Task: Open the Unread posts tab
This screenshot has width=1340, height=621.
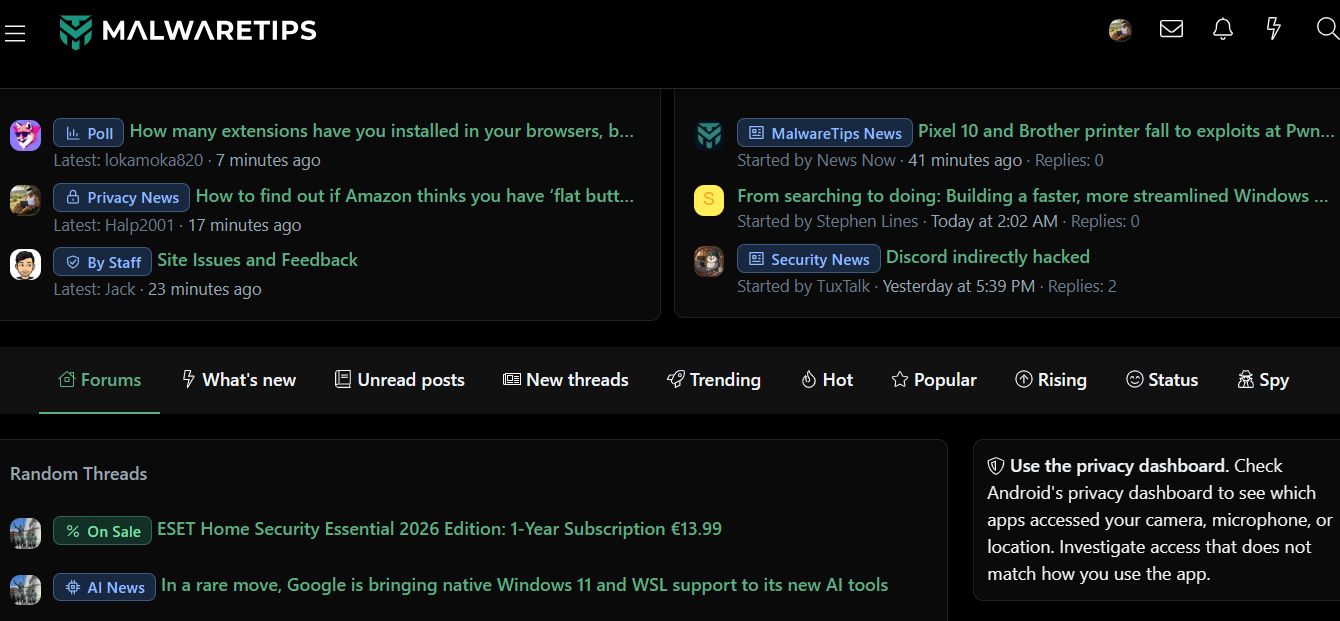Action: point(399,380)
